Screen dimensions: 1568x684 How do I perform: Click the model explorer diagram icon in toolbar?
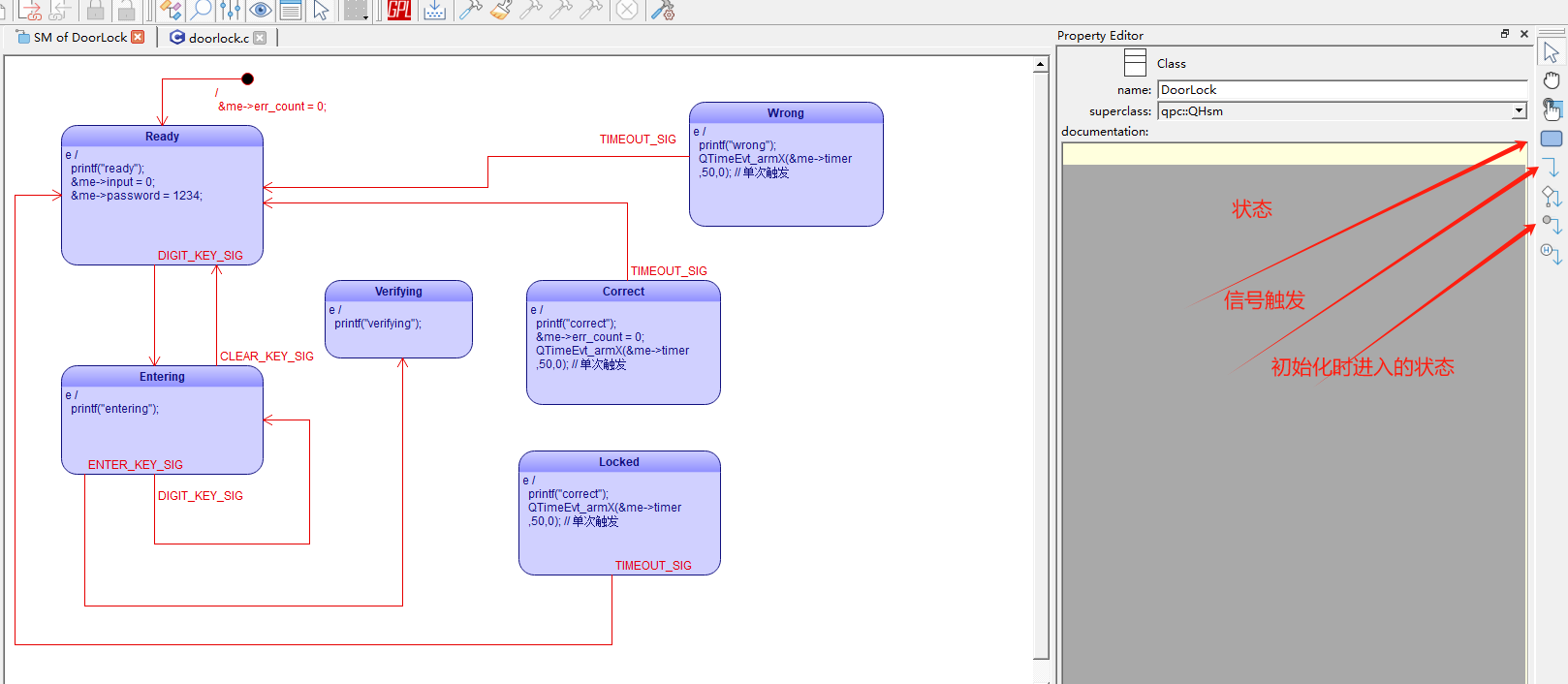[171, 11]
